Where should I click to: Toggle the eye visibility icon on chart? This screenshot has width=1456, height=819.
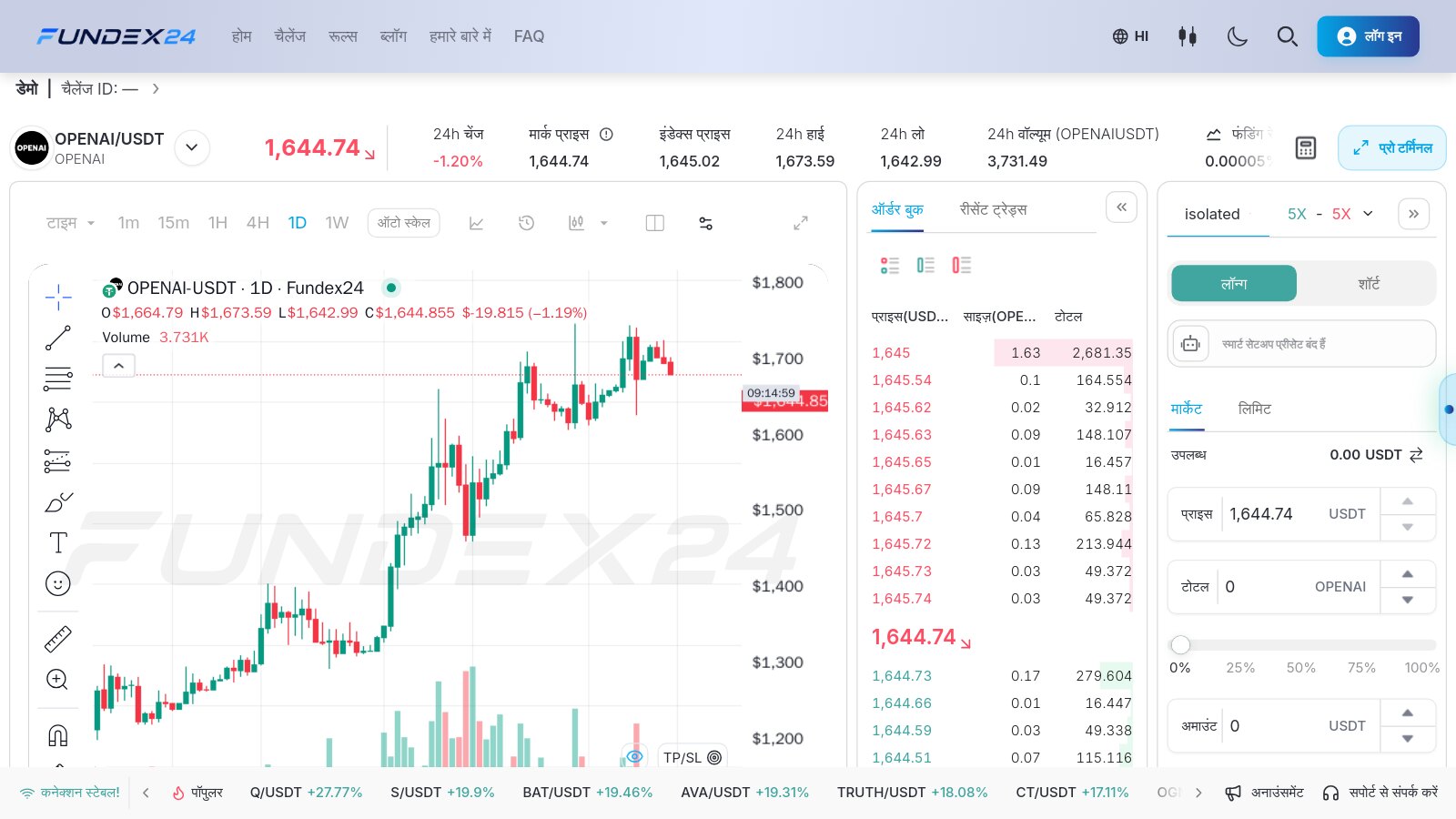tap(635, 756)
